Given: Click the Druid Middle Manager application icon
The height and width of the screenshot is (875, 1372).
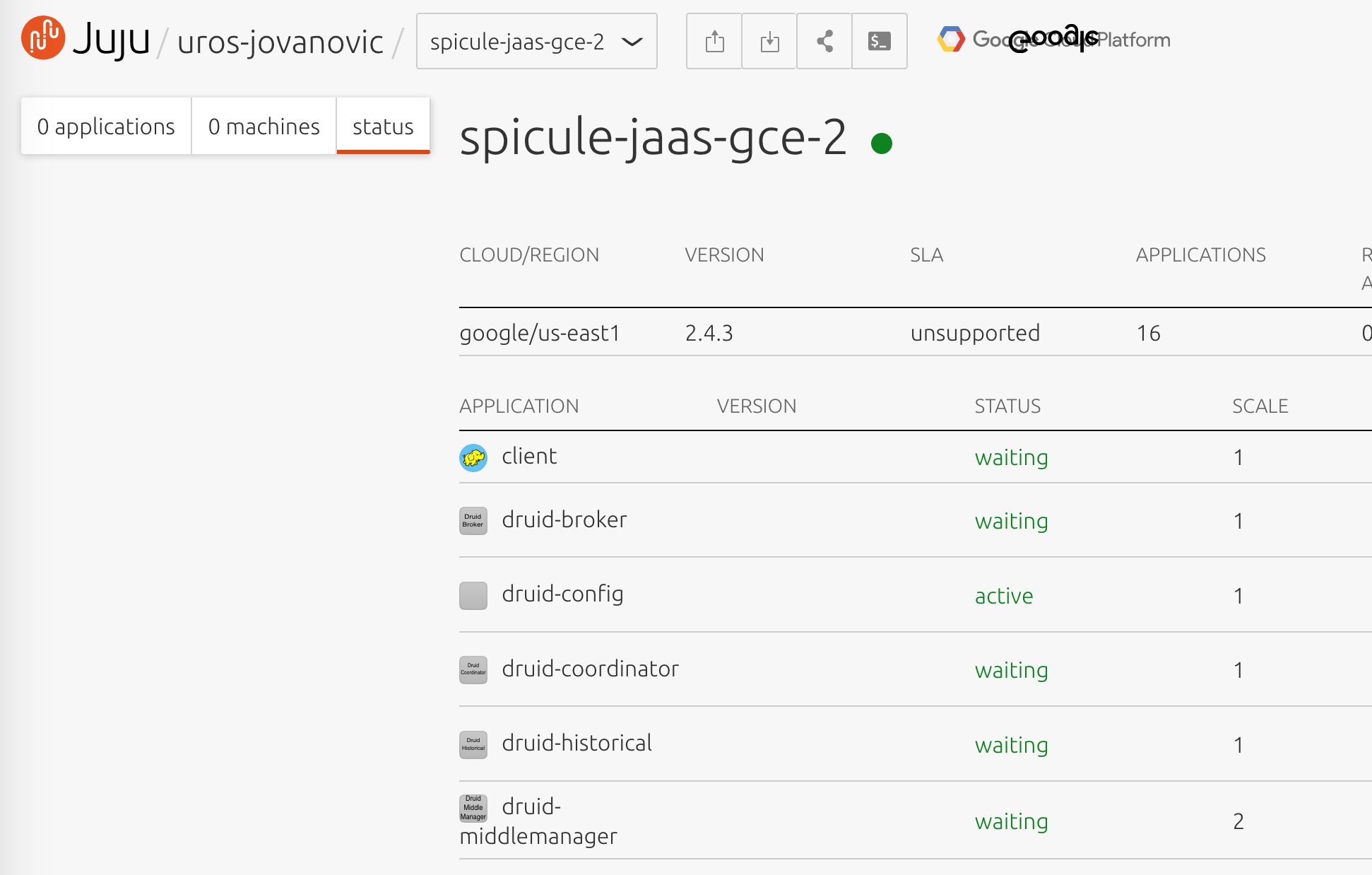Looking at the screenshot, I should point(473,808).
